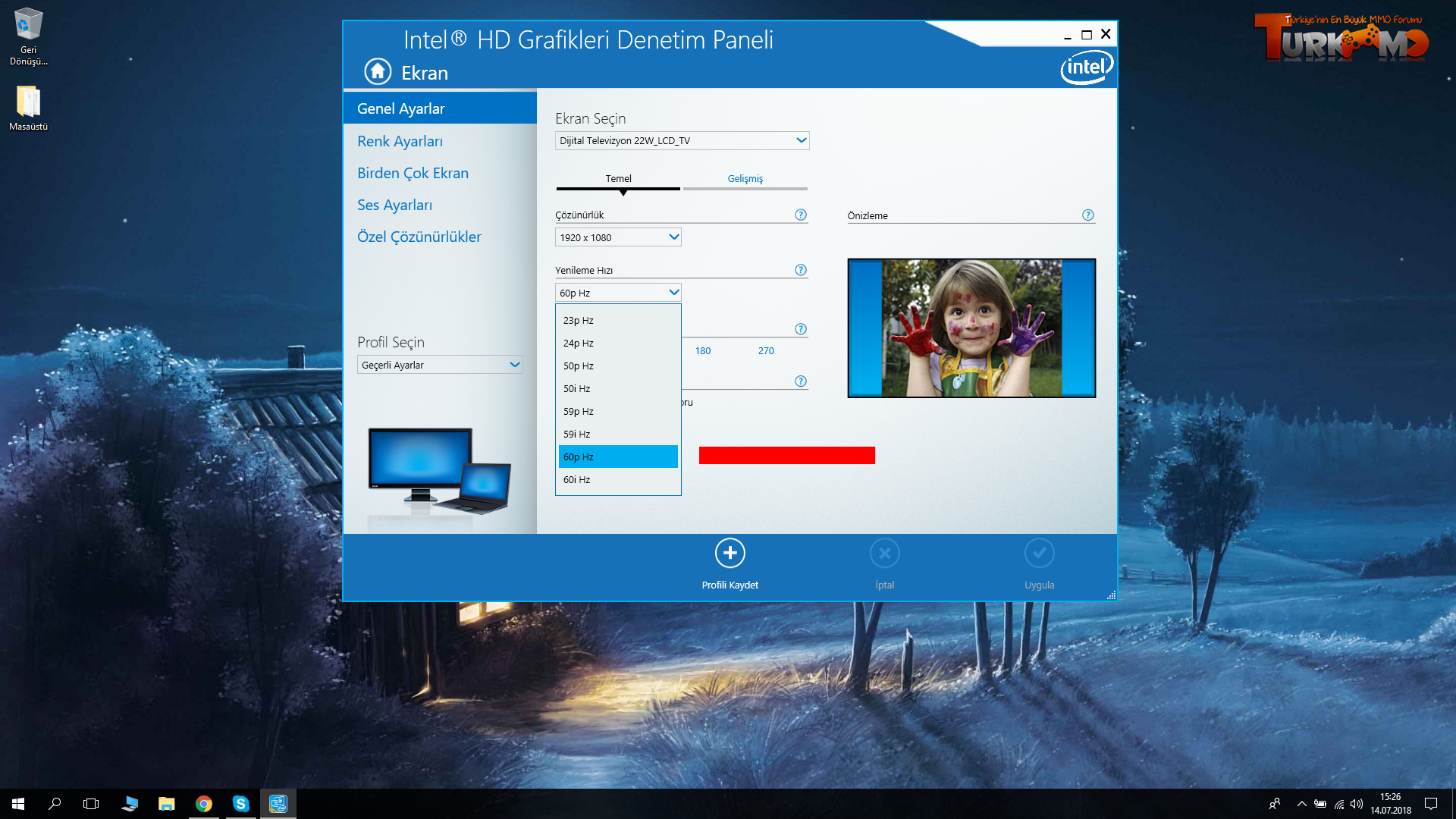Open help for Yenileme Hızı setting

tap(801, 270)
